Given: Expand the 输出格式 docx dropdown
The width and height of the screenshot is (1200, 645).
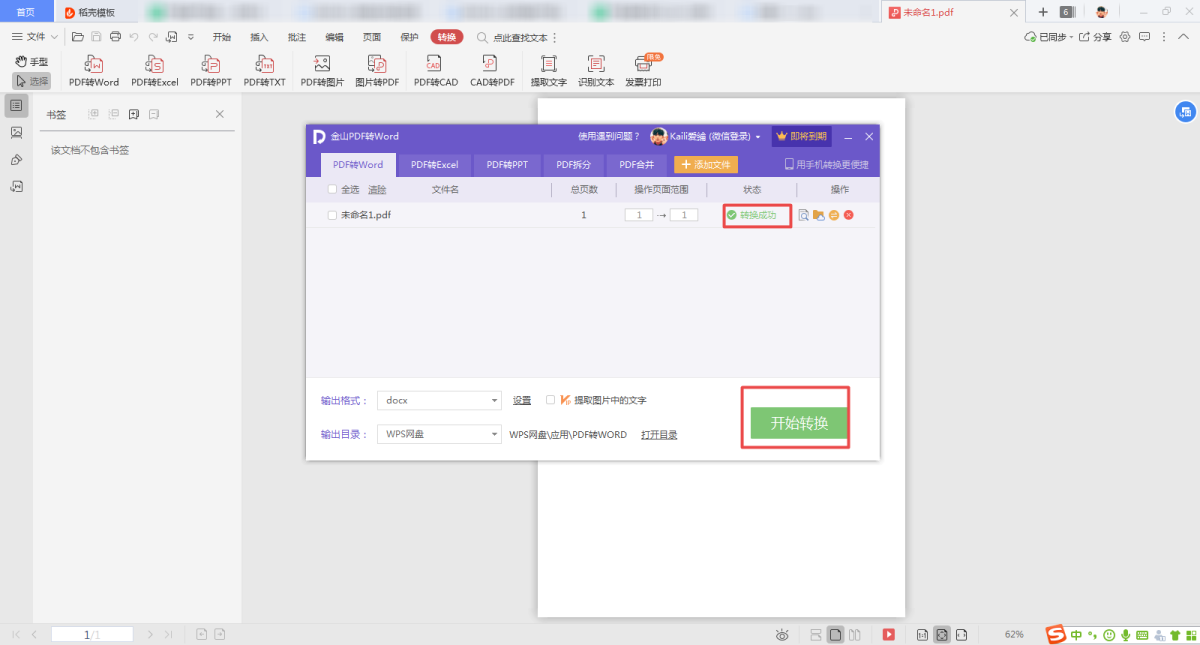Looking at the screenshot, I should [x=494, y=401].
